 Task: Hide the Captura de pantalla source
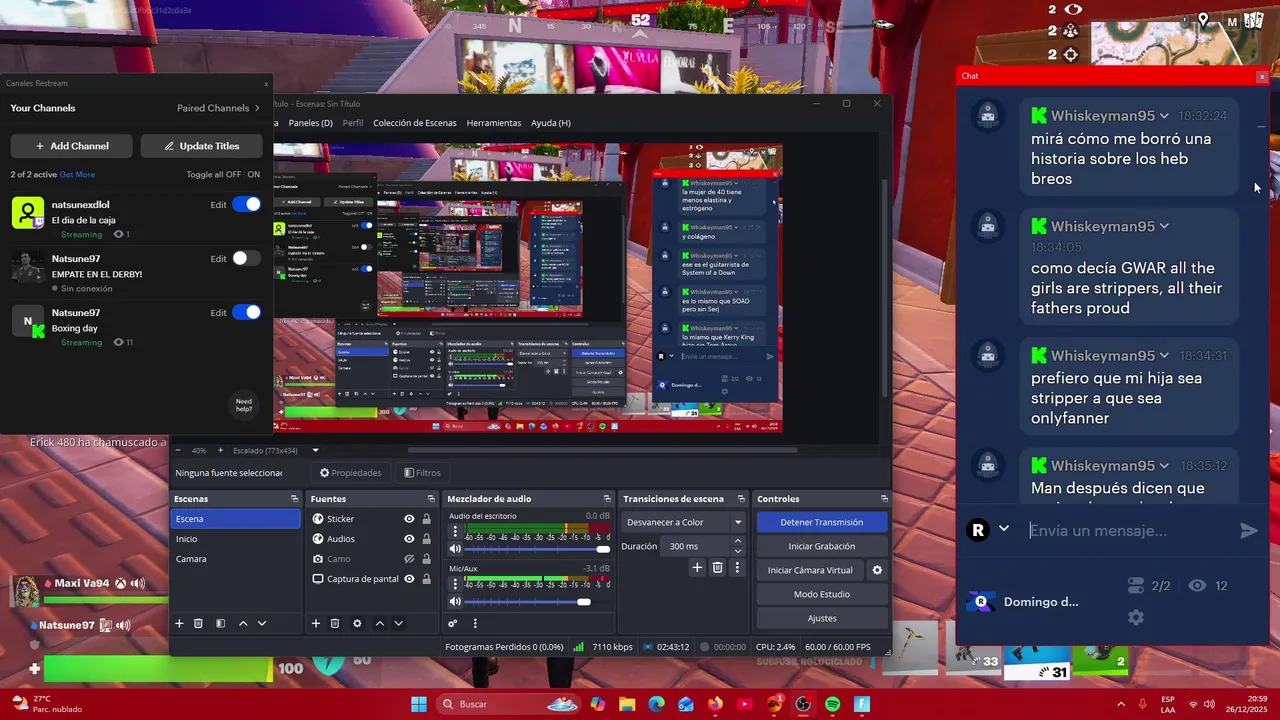[409, 579]
